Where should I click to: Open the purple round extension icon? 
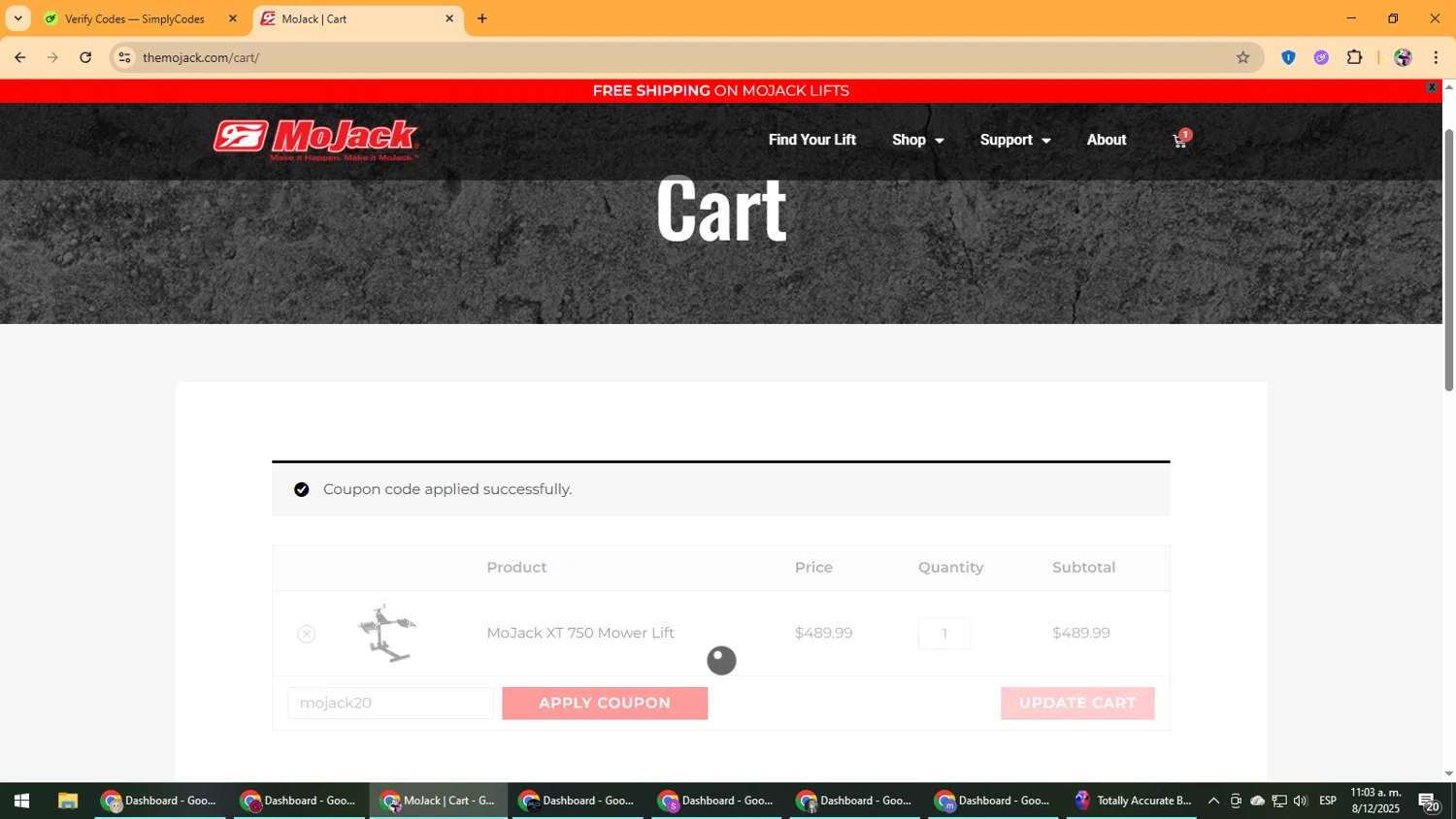click(1321, 57)
